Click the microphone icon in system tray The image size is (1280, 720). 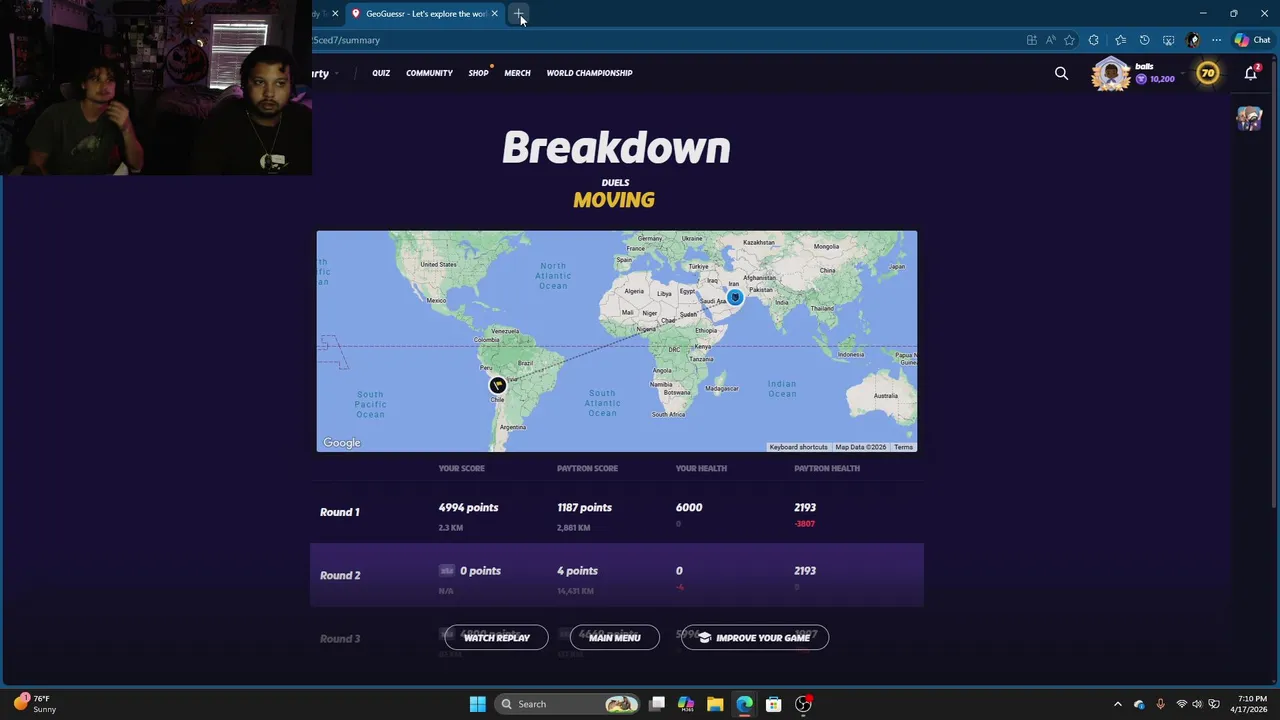click(x=1160, y=704)
